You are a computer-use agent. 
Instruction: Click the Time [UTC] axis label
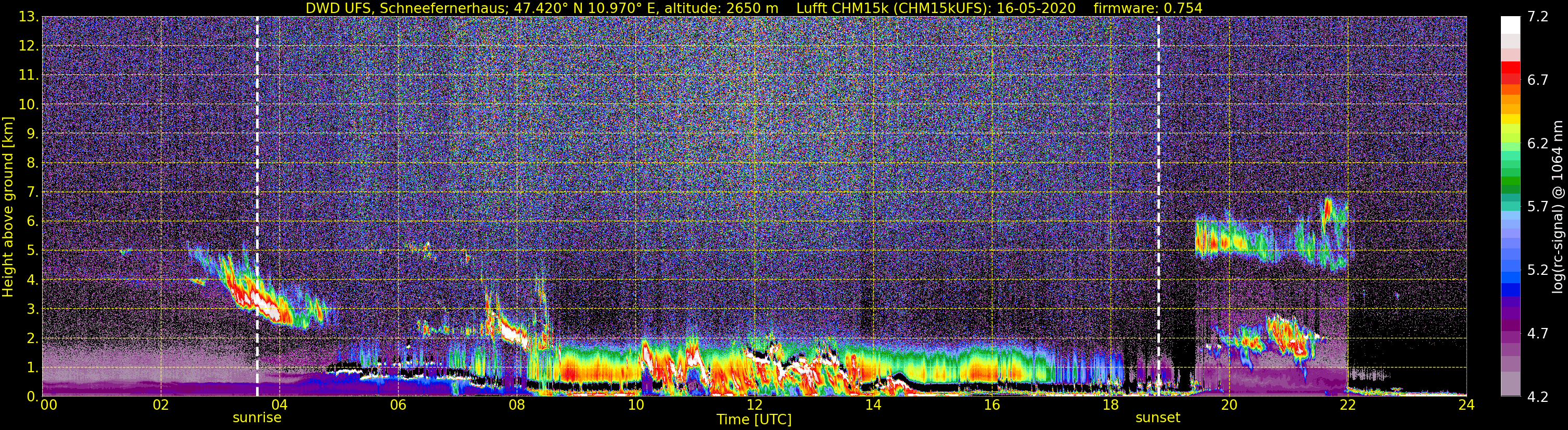point(754,419)
